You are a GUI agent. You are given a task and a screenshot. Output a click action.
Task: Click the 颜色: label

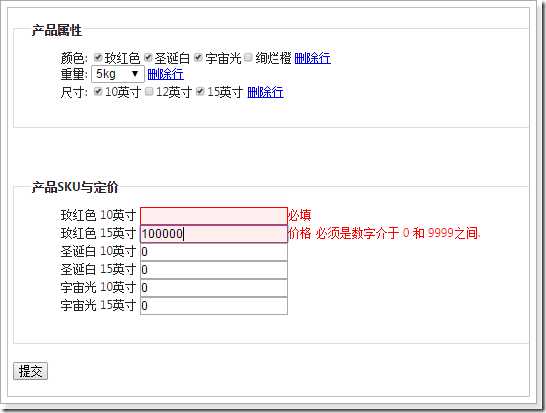coord(74,58)
